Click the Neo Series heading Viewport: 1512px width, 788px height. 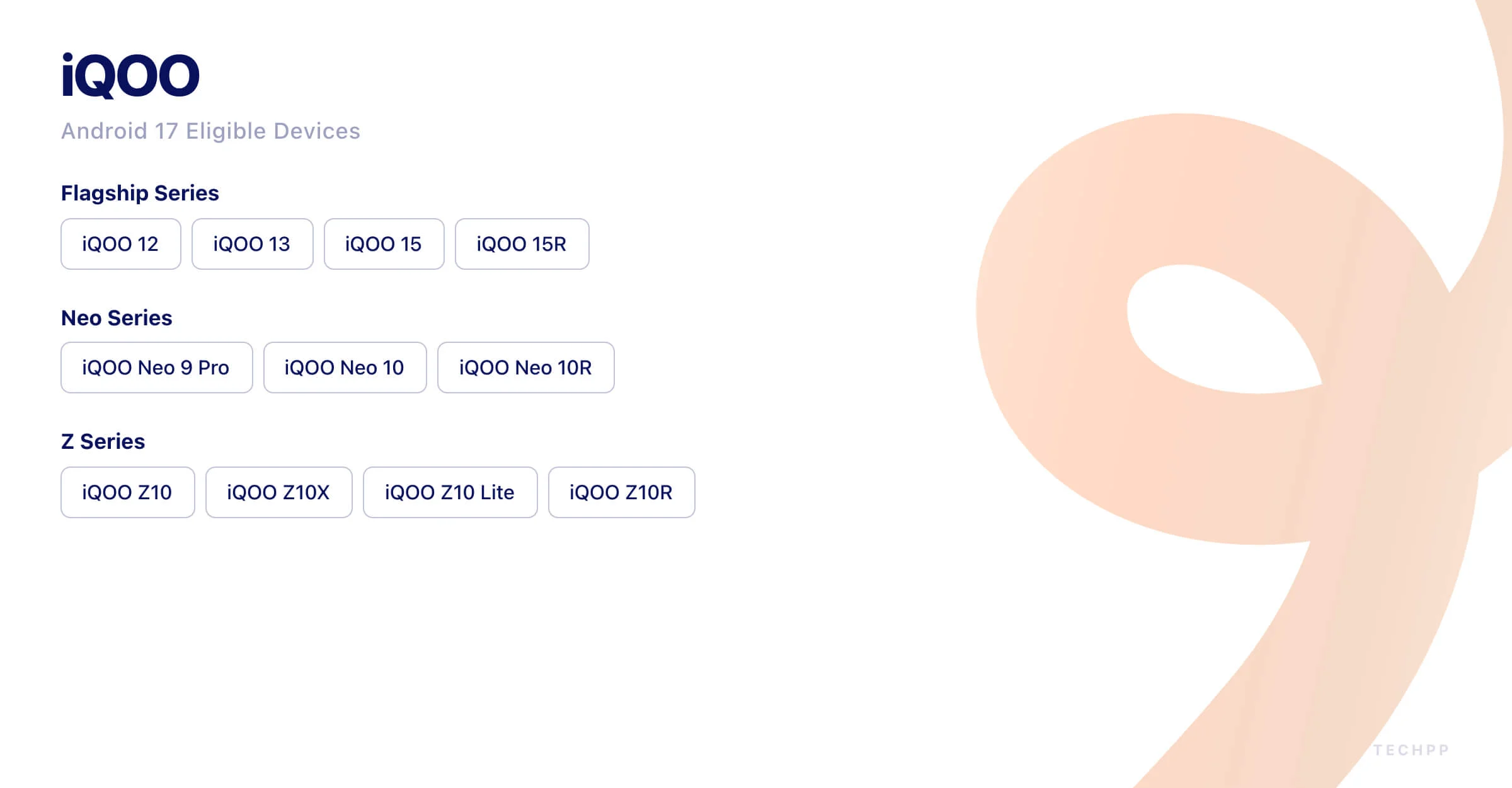(x=117, y=318)
